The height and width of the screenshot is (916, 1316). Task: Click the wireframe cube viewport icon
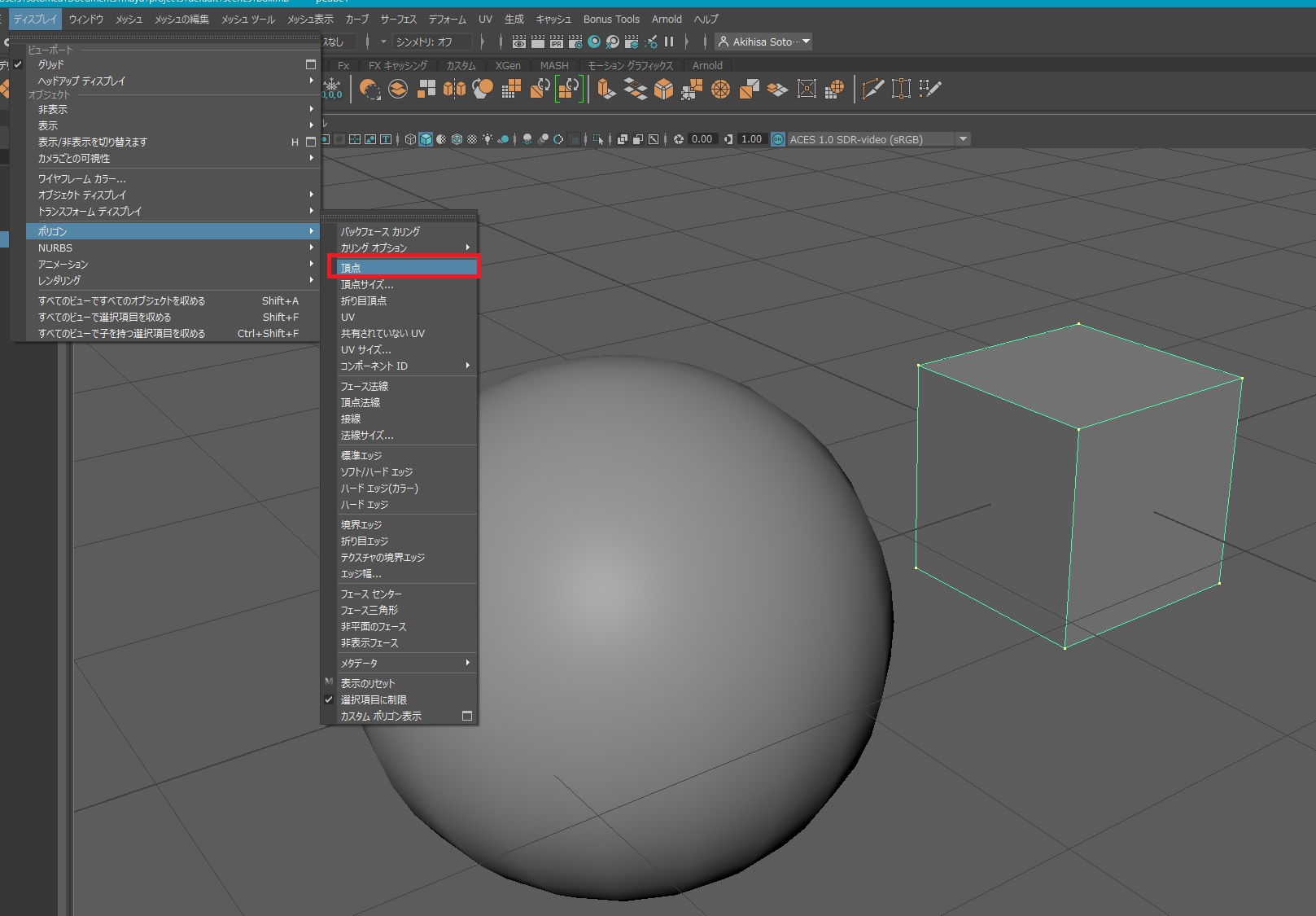(410, 139)
